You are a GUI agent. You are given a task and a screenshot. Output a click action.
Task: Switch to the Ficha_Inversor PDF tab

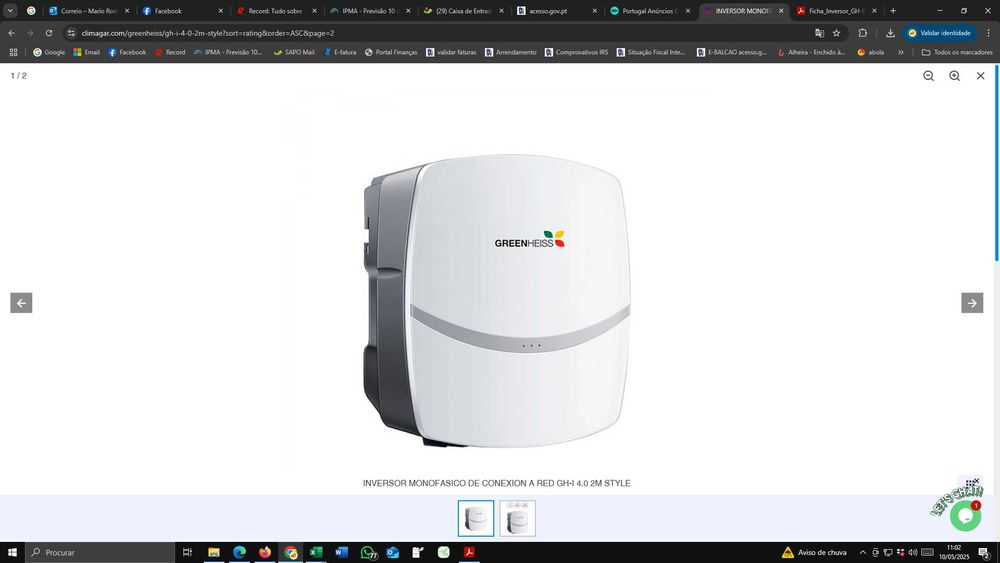(837, 11)
